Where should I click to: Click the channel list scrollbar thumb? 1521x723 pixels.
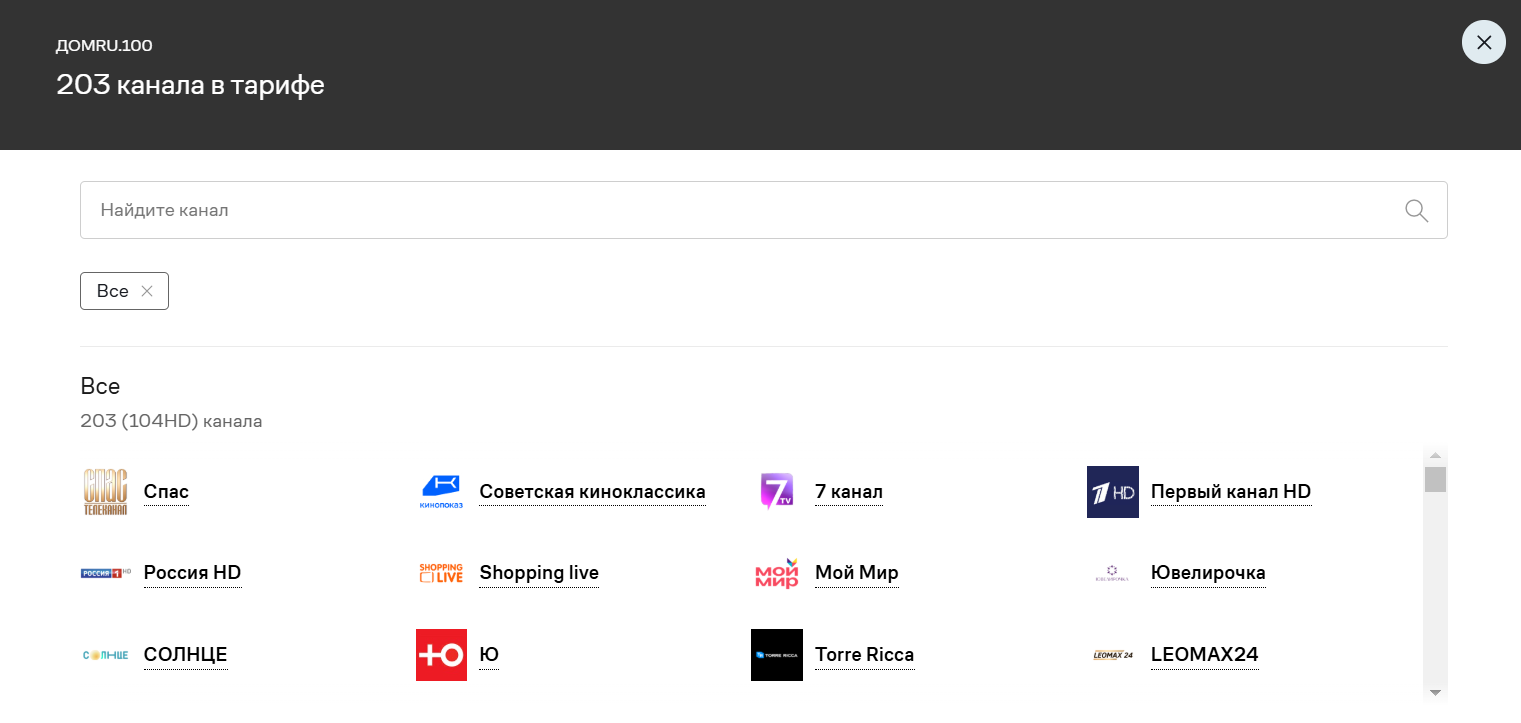point(1435,479)
